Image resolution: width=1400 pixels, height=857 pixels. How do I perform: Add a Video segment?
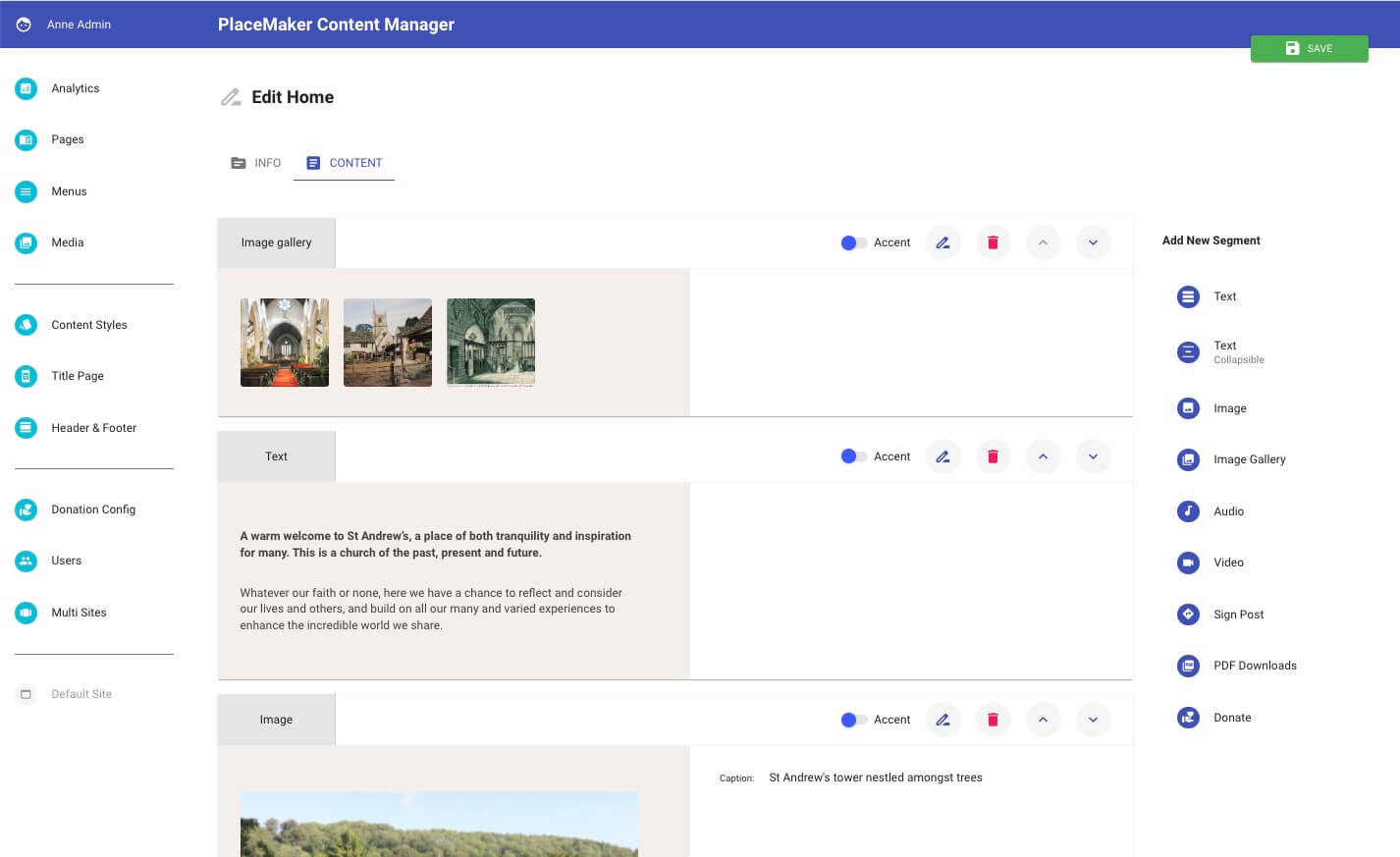(1227, 562)
